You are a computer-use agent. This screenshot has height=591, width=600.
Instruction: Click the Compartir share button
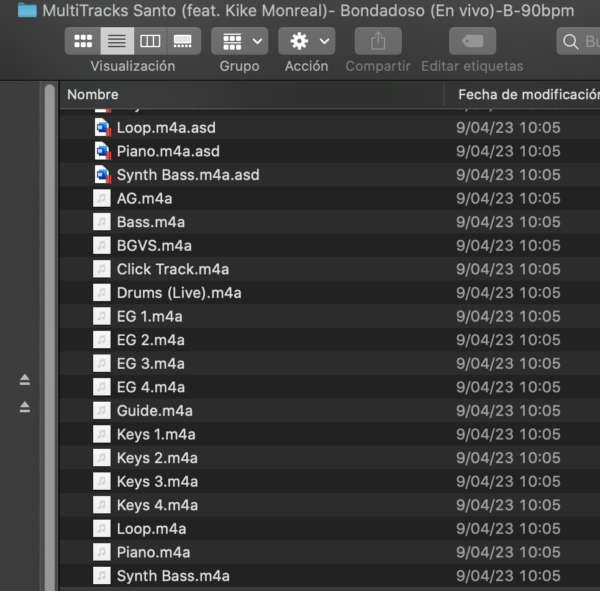click(378, 41)
